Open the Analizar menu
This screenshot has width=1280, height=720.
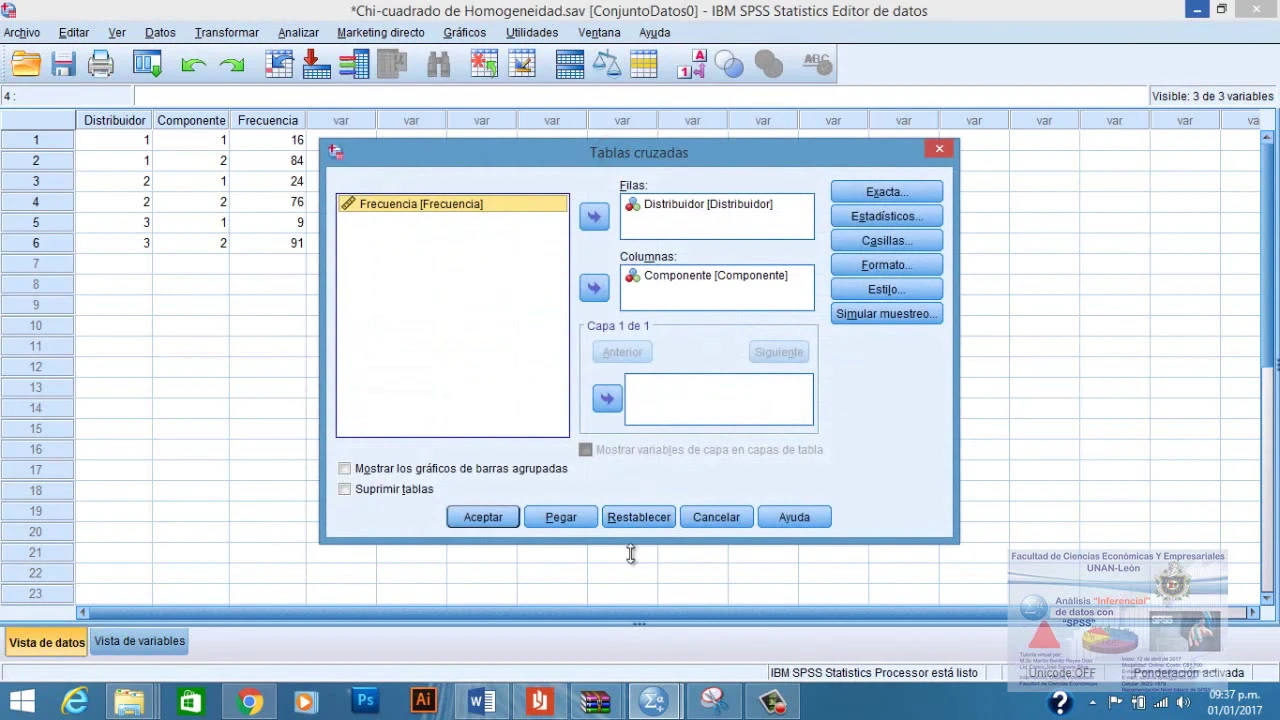[x=298, y=33]
